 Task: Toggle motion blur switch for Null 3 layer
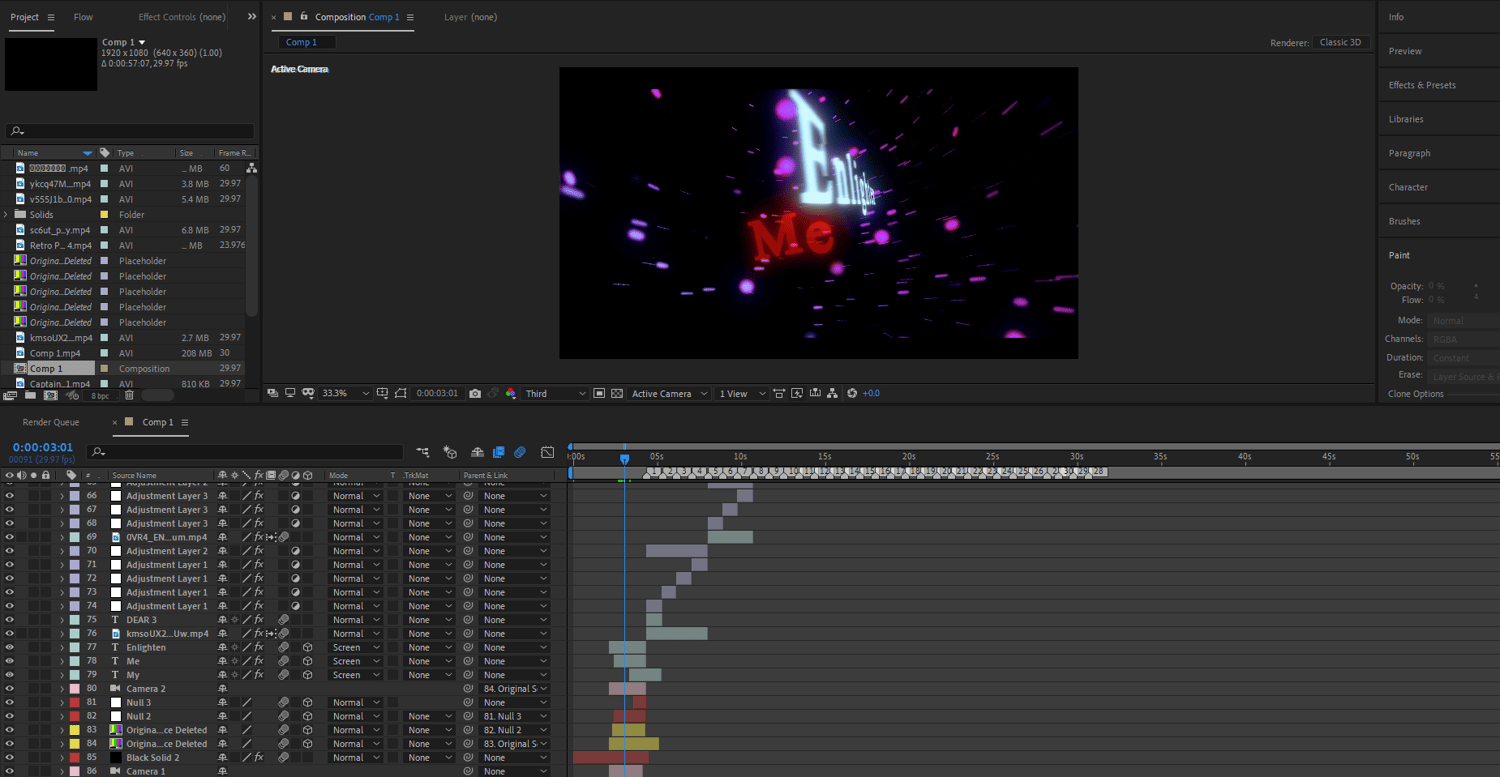284,703
